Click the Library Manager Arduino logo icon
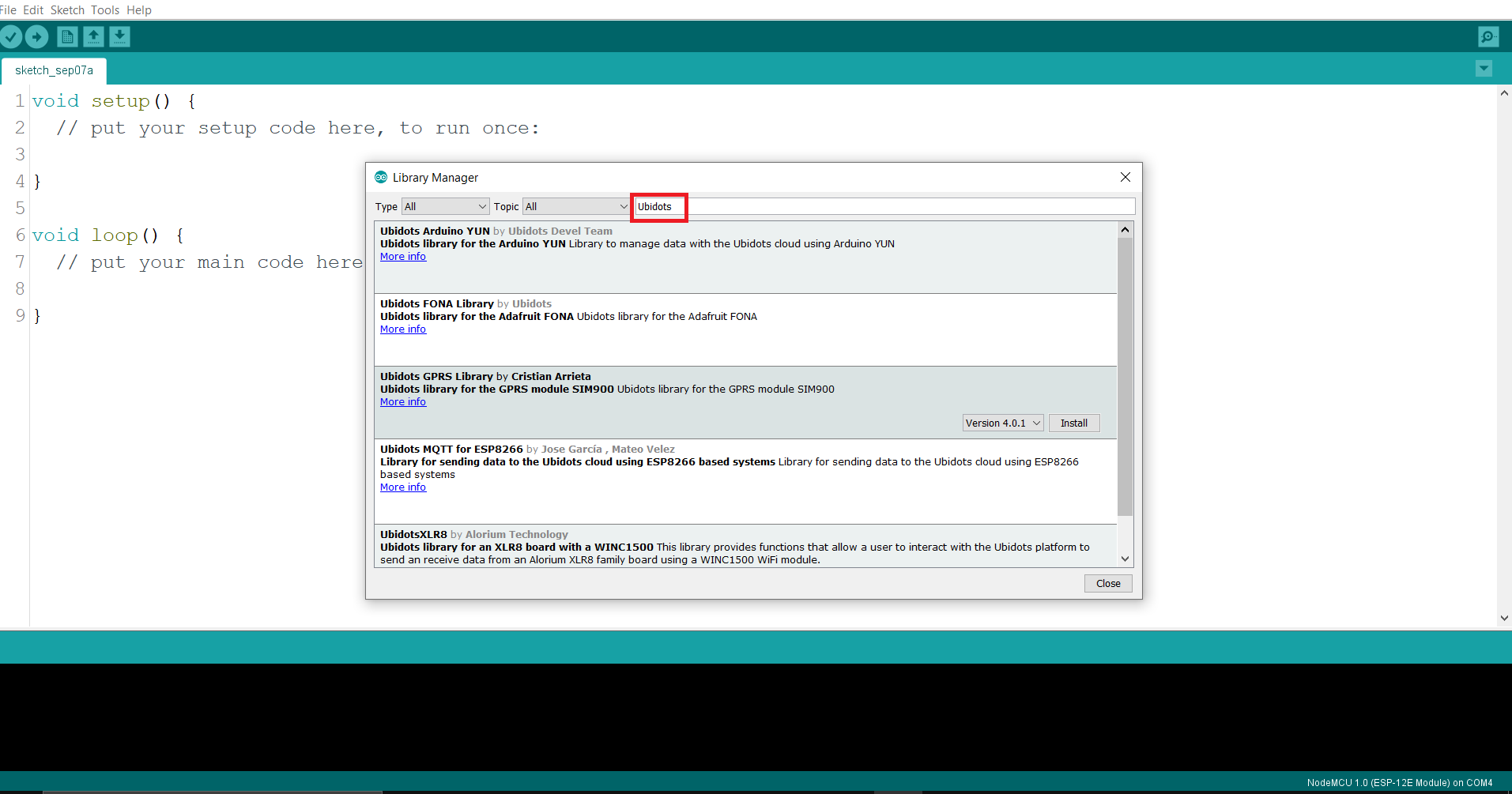The width and height of the screenshot is (1512, 794). tap(381, 177)
